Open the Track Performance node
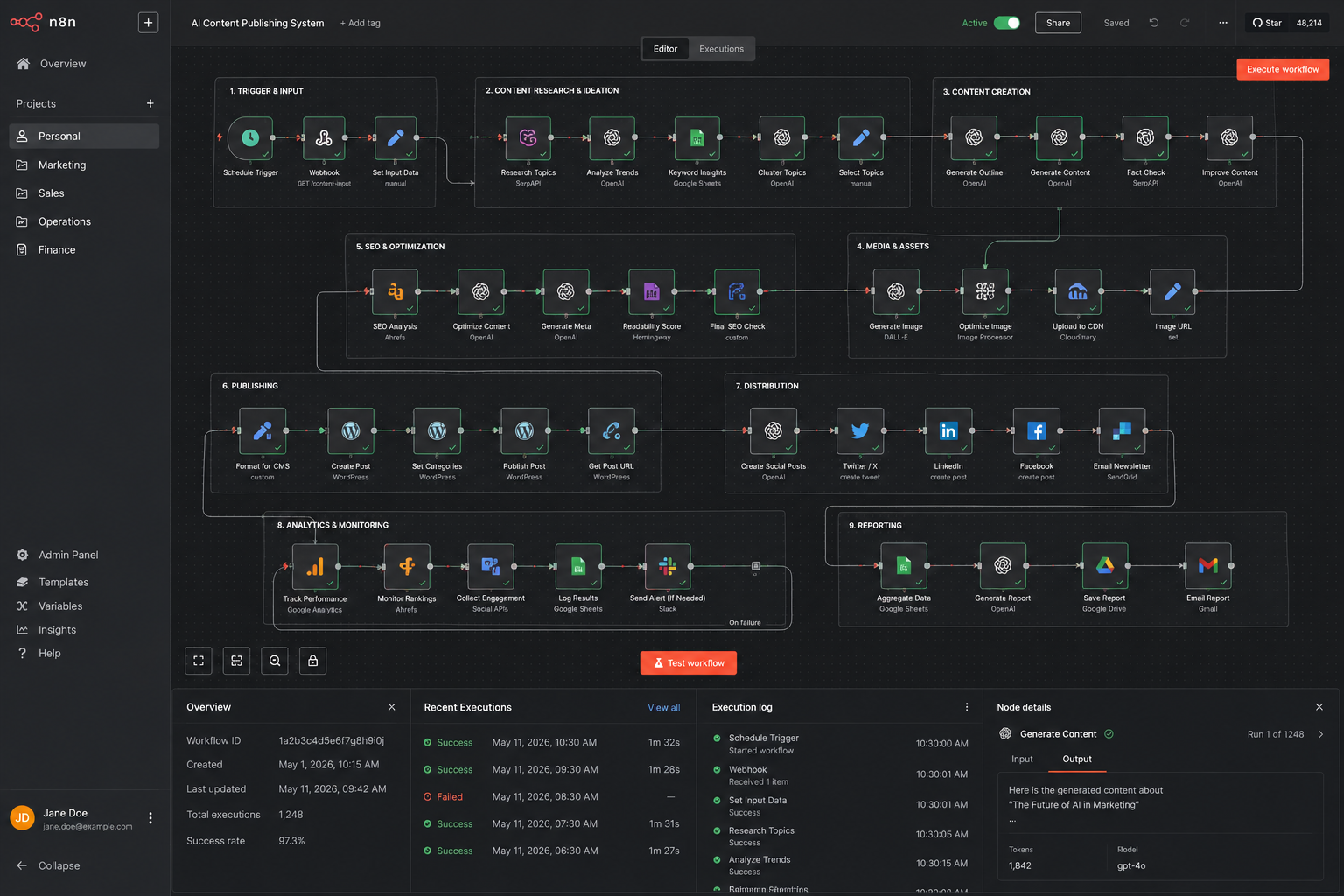The width and height of the screenshot is (1344, 896). coord(315,567)
